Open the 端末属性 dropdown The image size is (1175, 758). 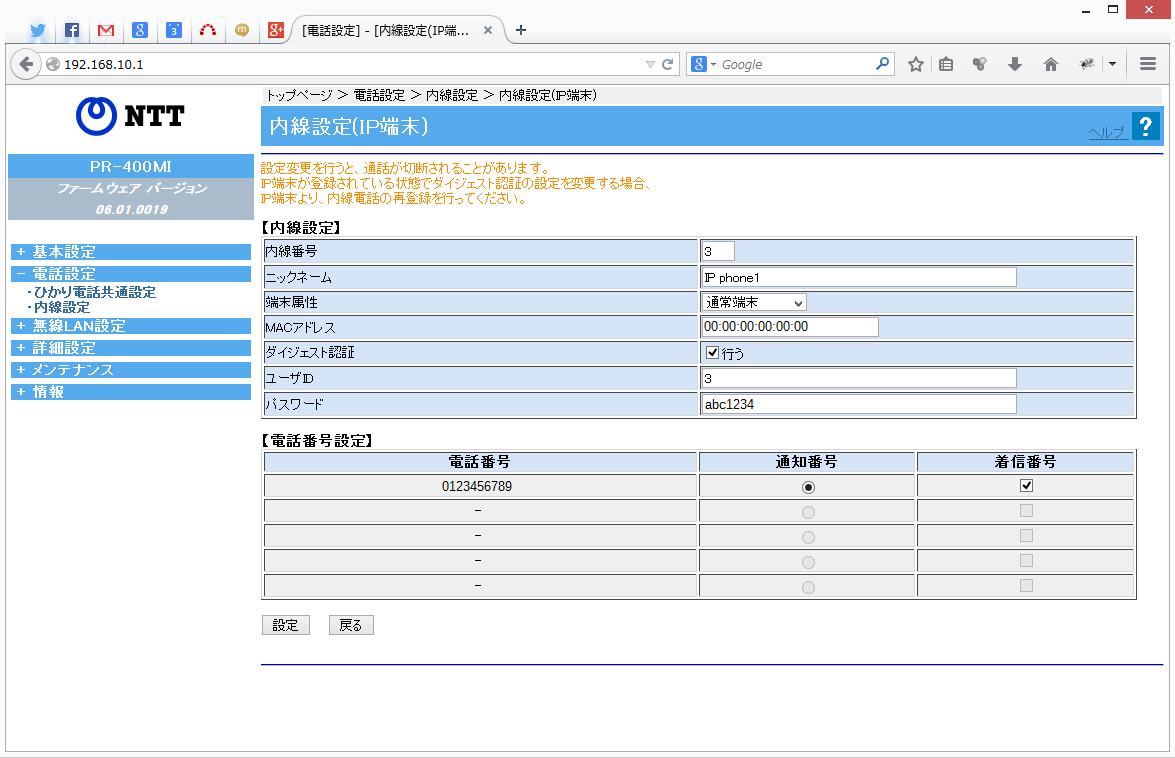coord(754,303)
